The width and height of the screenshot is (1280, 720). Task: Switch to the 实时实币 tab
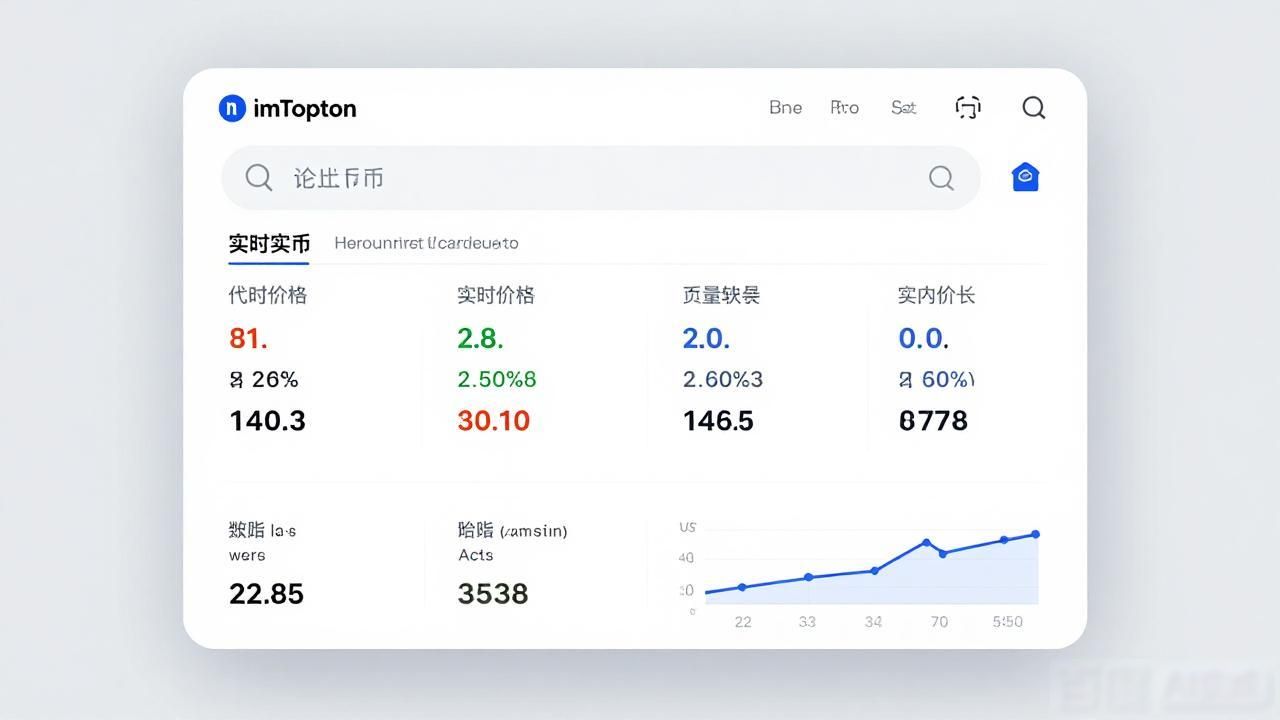pyautogui.click(x=269, y=243)
